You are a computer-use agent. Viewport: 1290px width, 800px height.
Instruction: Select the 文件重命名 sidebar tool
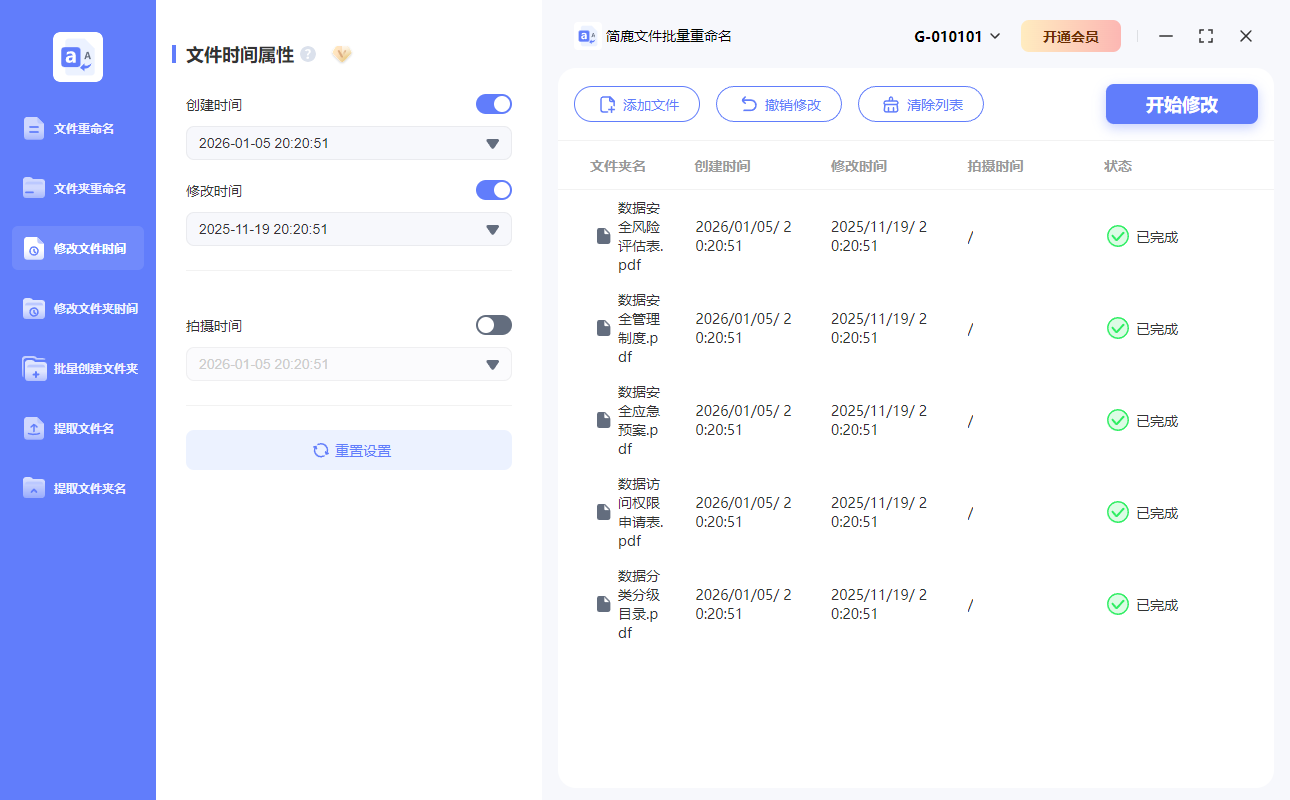pyautogui.click(x=78, y=128)
